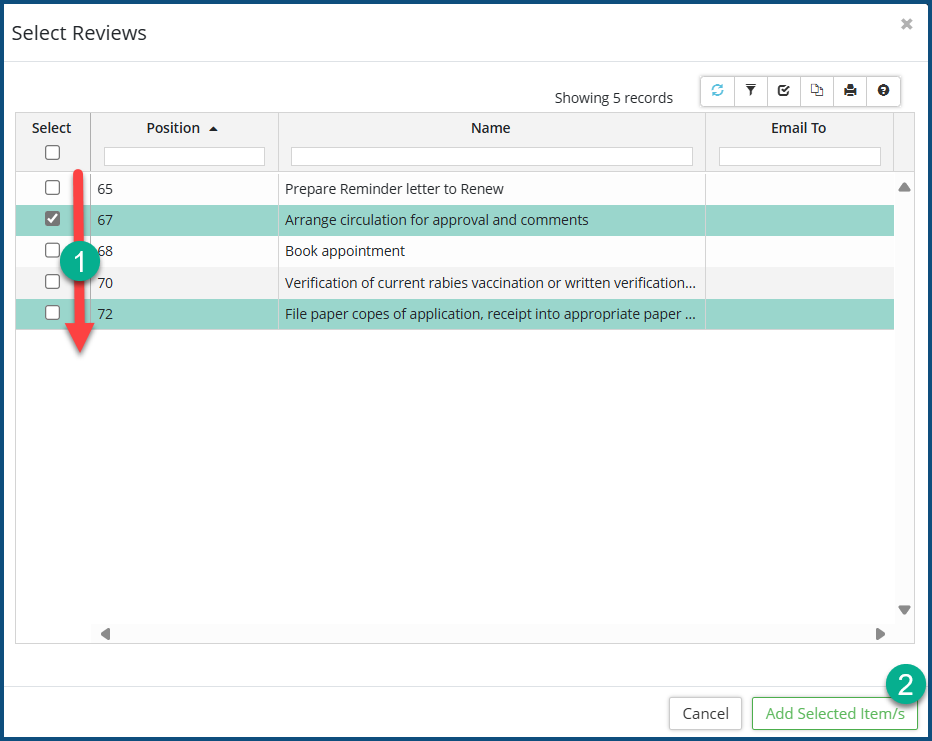Print the review list
Image resolution: width=932 pixels, height=741 pixels.
pyautogui.click(x=850, y=91)
